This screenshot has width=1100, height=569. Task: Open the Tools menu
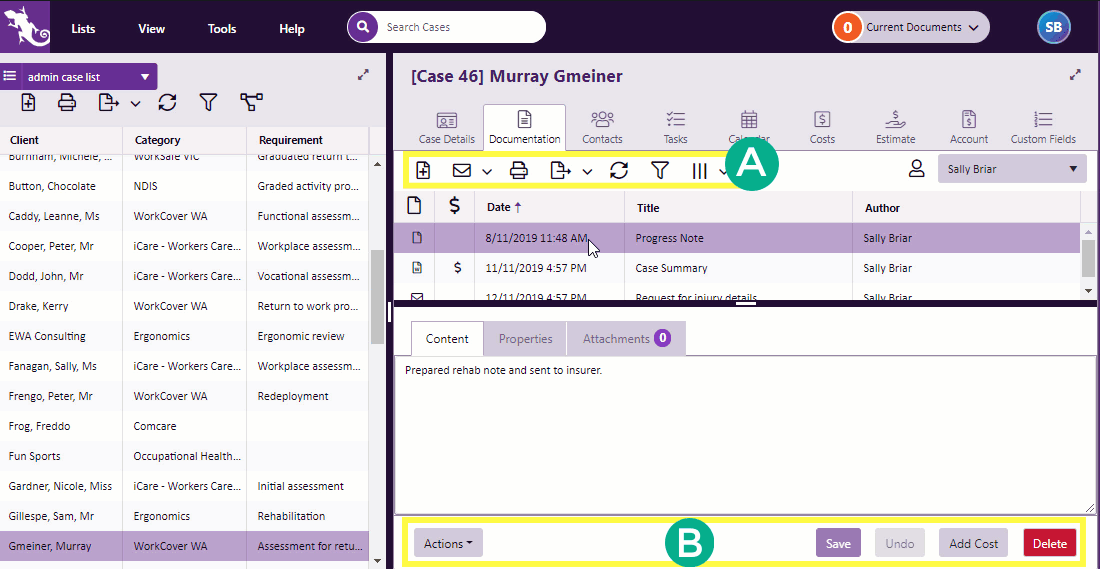pos(221,29)
